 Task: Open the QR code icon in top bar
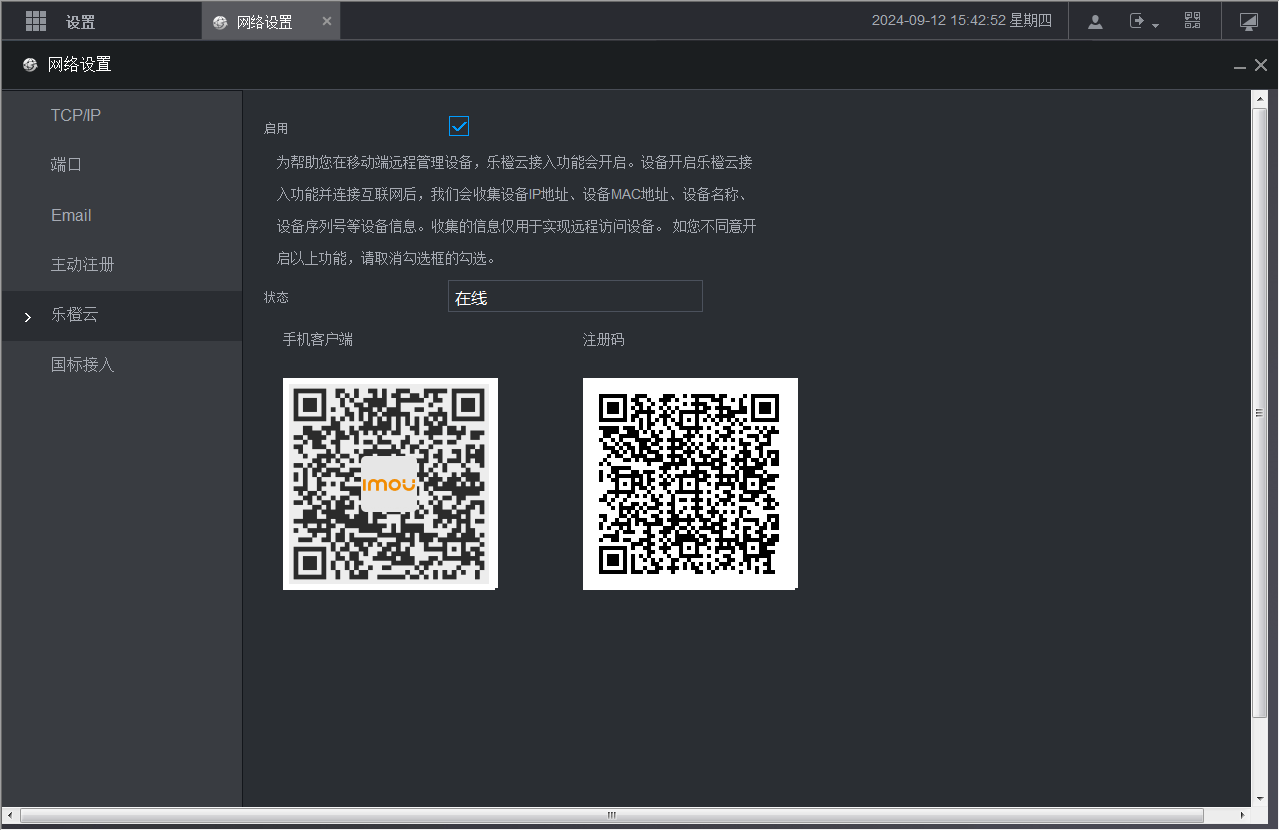1192,21
